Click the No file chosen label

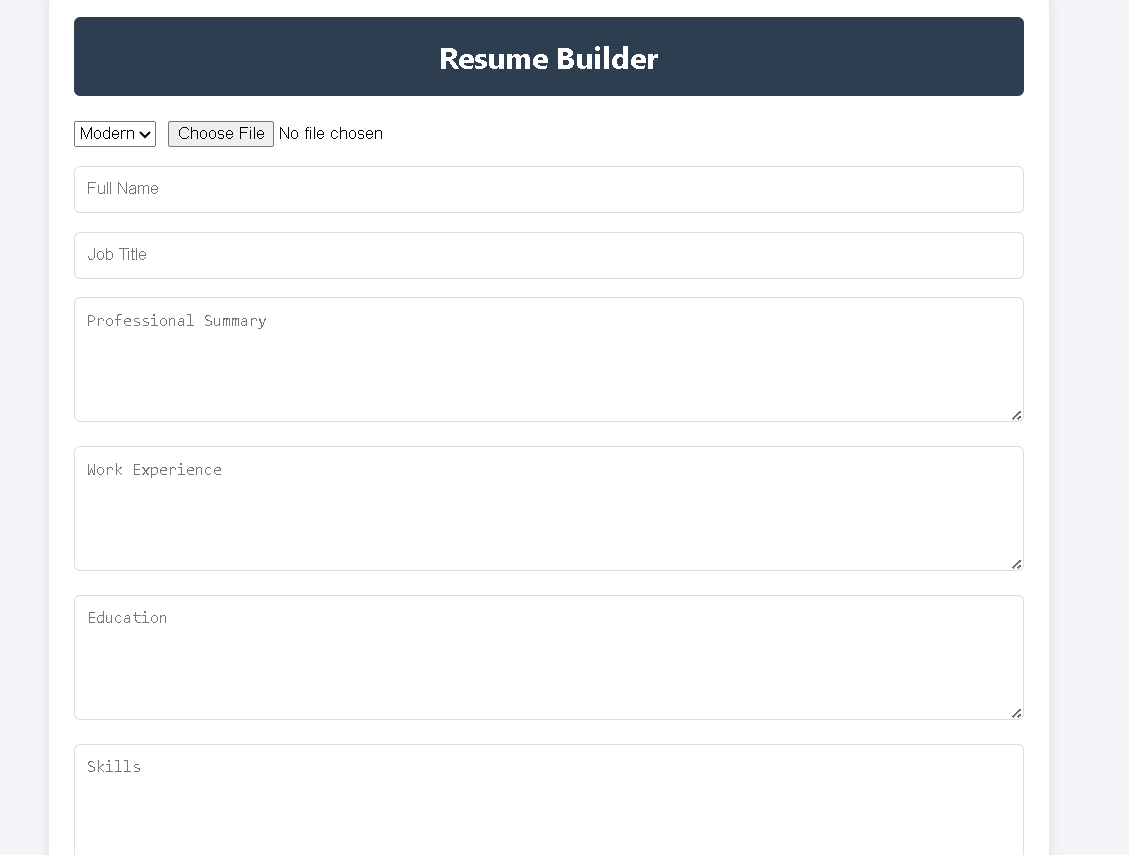(x=330, y=133)
